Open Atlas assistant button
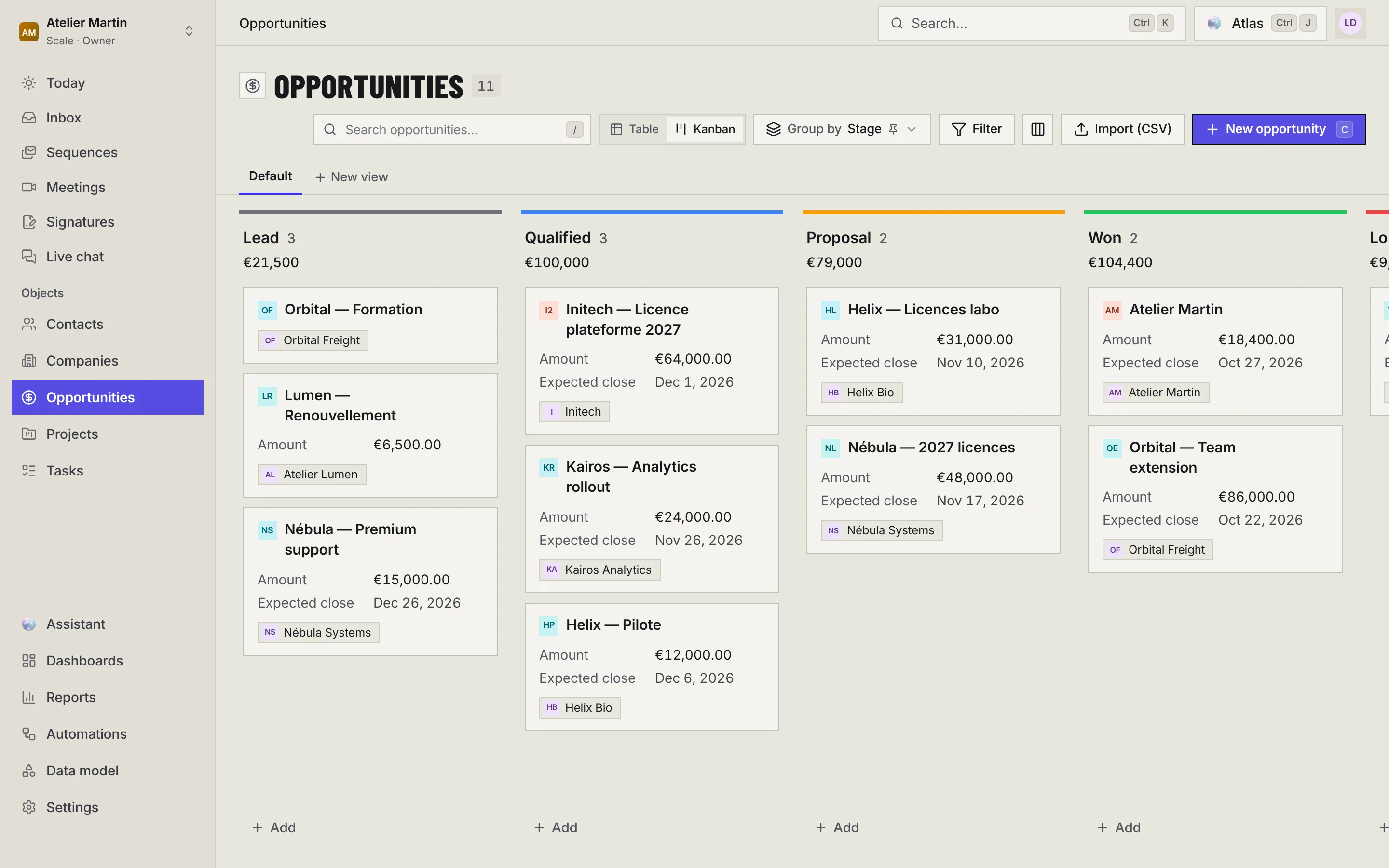1389x868 pixels. pos(1260,23)
